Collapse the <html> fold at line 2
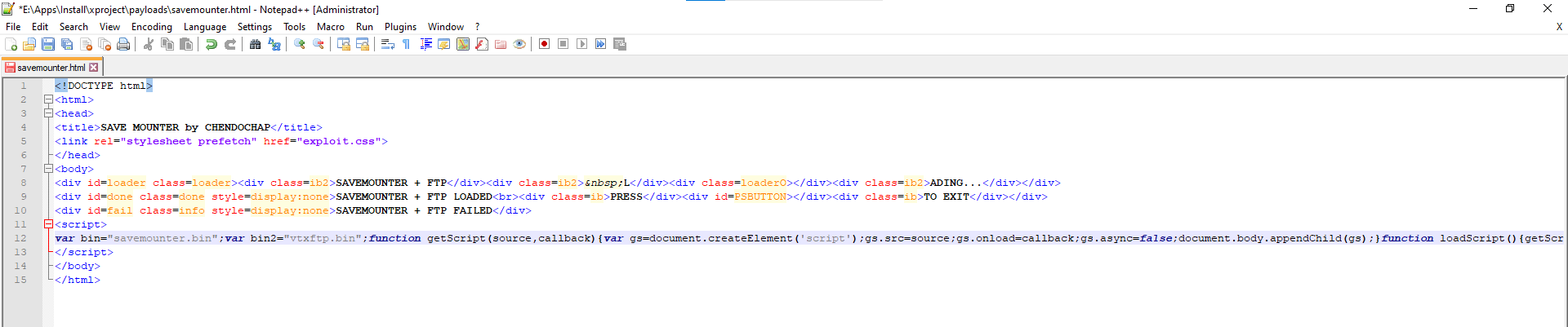 (48, 99)
